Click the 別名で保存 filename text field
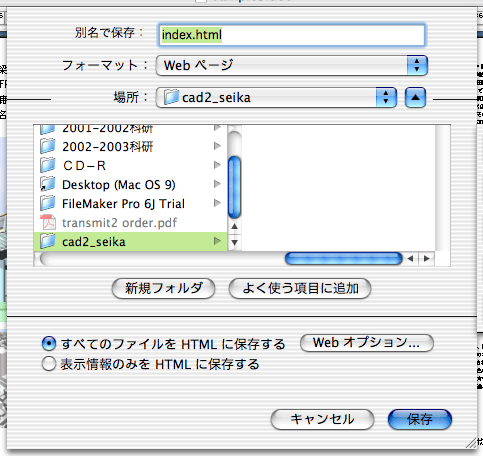Image resolution: width=483 pixels, height=456 pixels. (x=292, y=35)
